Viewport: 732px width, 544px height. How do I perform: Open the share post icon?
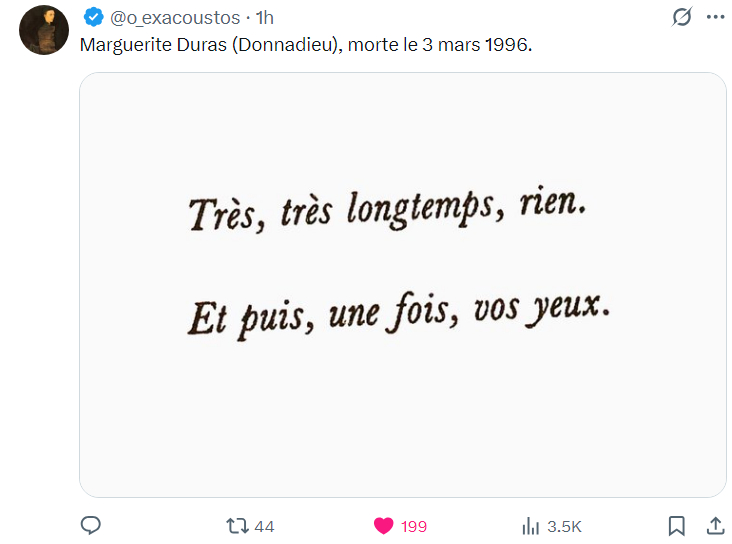(715, 526)
